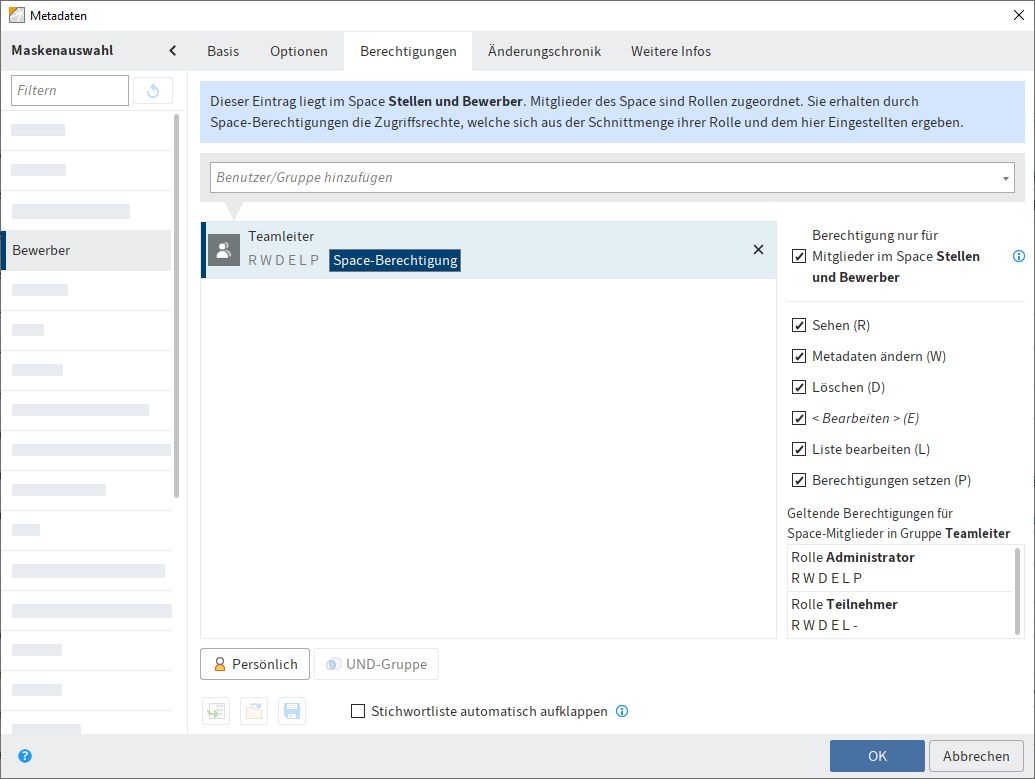Click the Persönlich button
This screenshot has width=1035, height=779.
click(x=254, y=663)
